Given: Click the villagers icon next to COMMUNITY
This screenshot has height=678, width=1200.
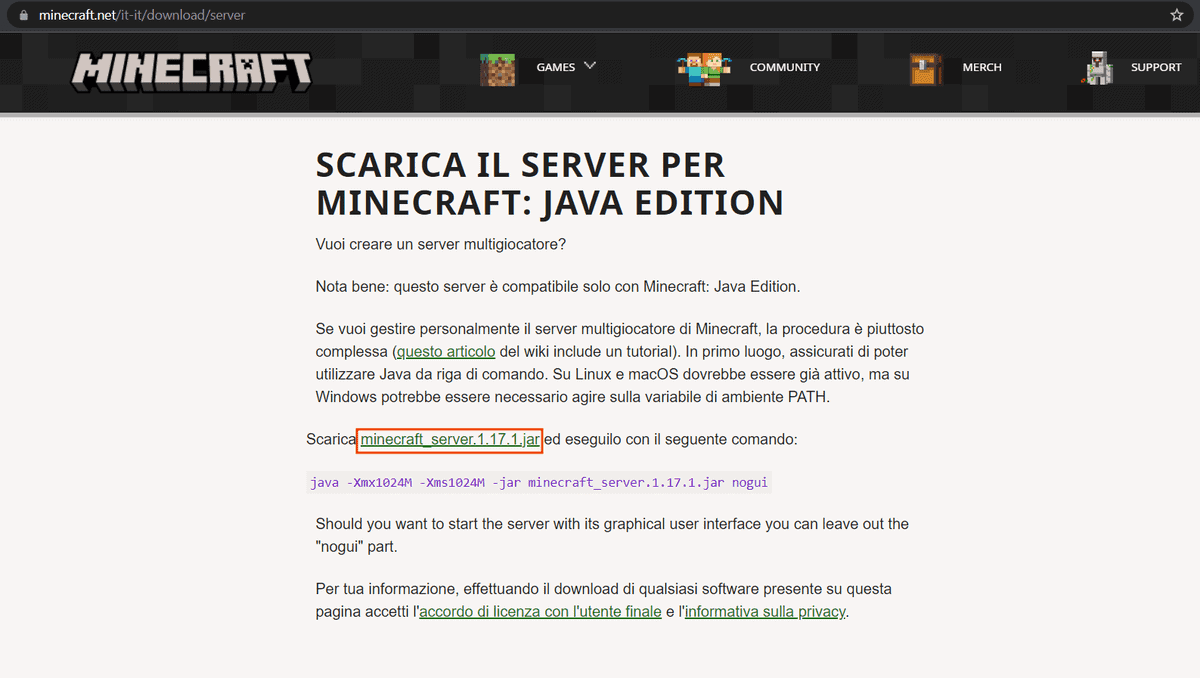Looking at the screenshot, I should (x=703, y=67).
